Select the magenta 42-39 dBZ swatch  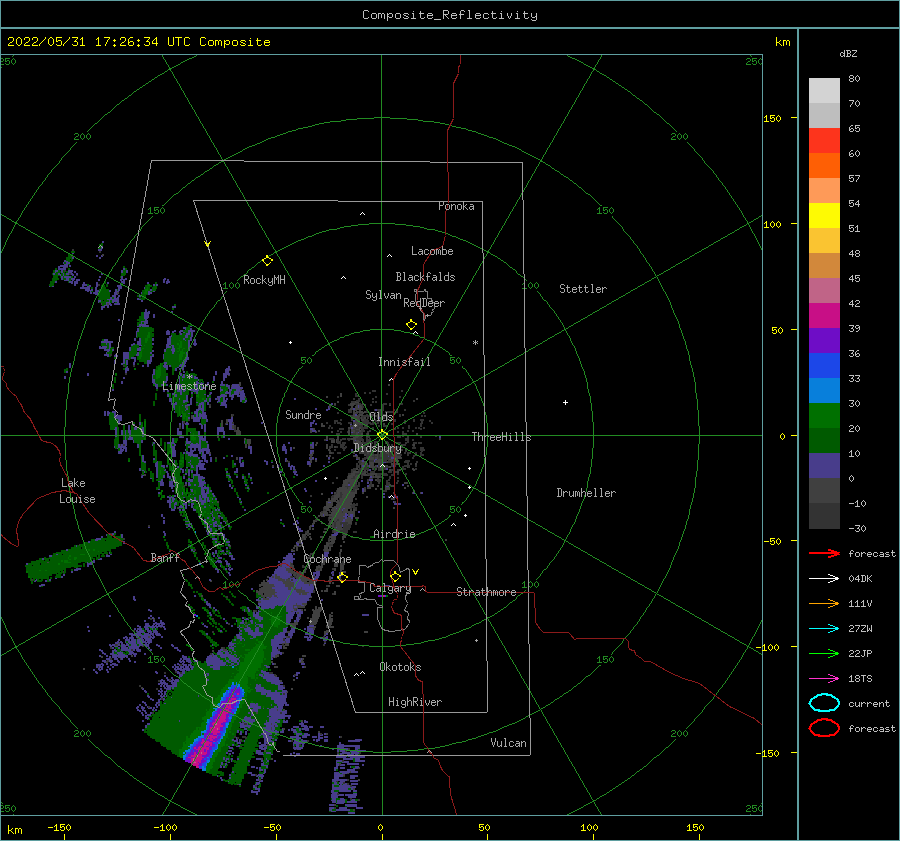824,316
